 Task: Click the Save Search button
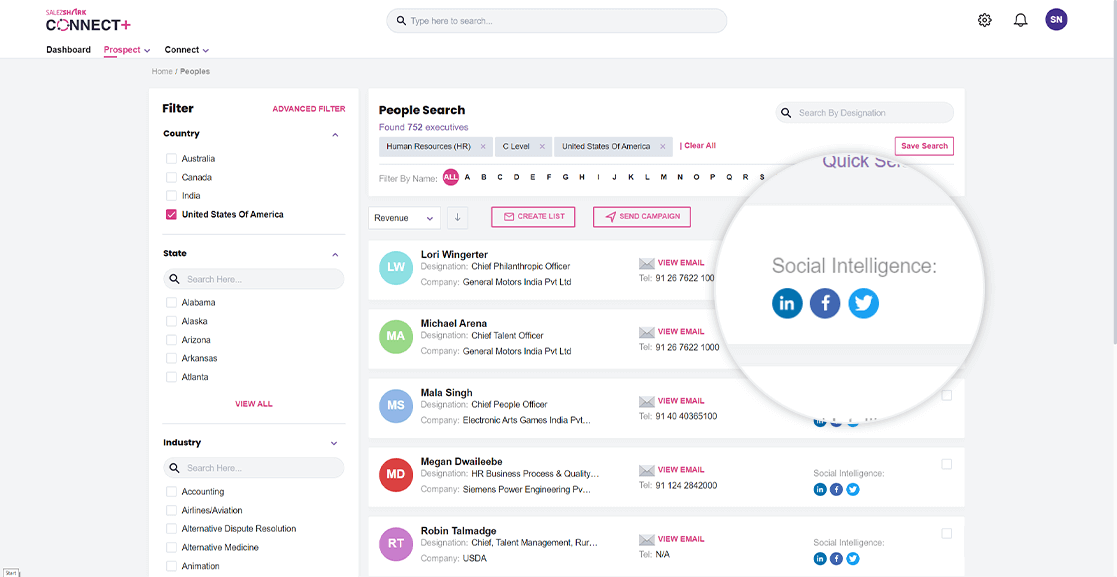pos(924,146)
